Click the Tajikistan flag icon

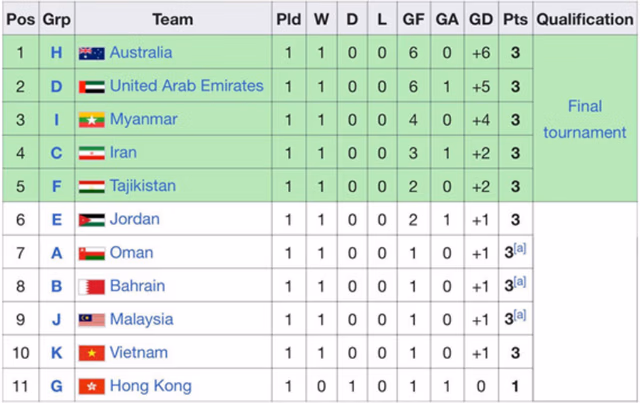(x=92, y=186)
